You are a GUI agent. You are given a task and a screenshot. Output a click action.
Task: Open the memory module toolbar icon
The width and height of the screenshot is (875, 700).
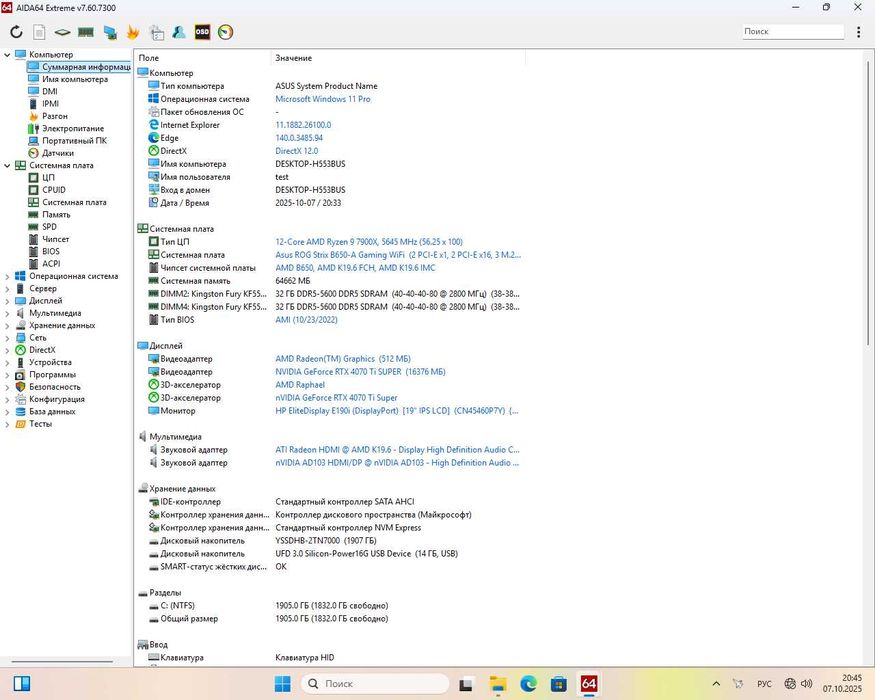click(x=85, y=32)
